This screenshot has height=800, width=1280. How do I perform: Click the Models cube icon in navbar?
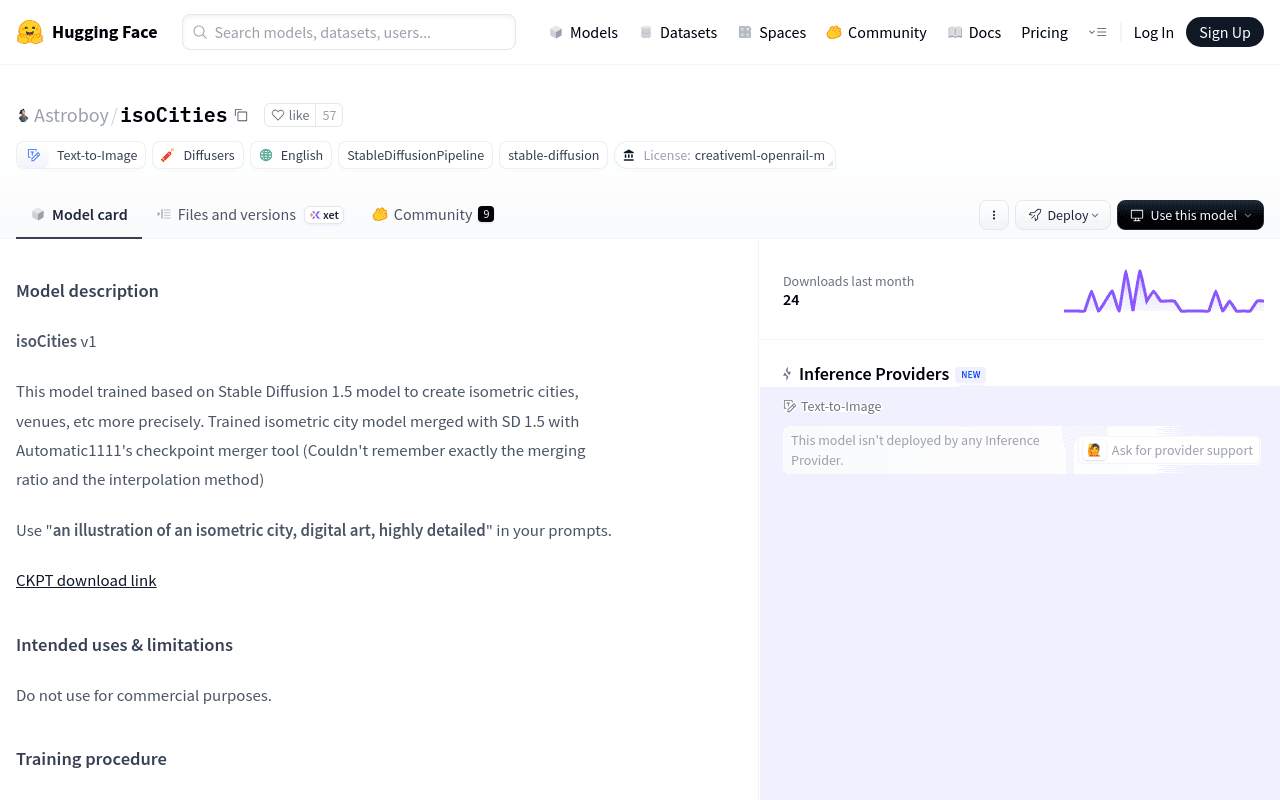(x=556, y=32)
